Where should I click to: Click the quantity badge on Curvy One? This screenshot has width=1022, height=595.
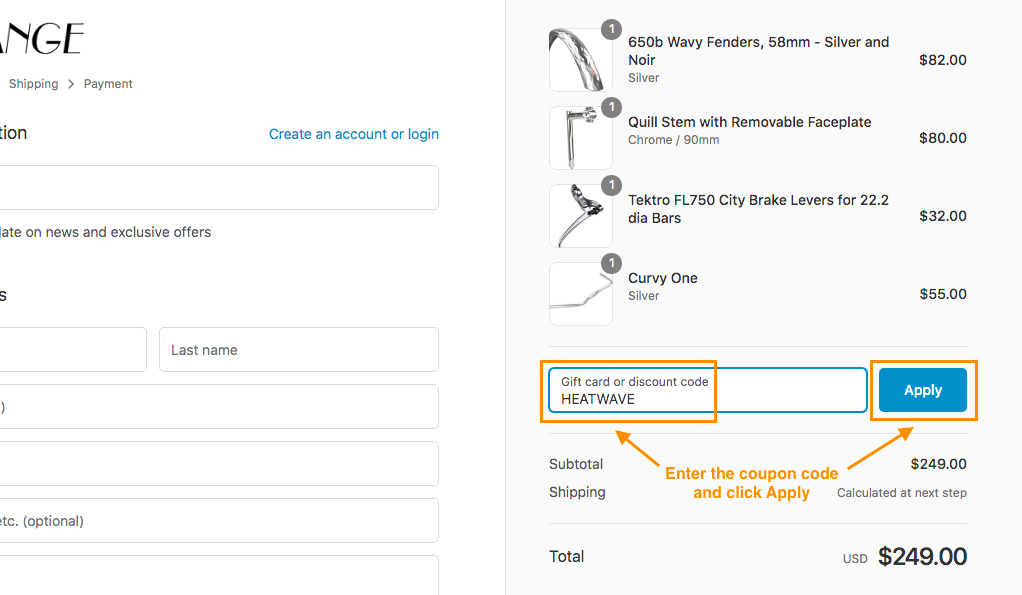click(611, 263)
